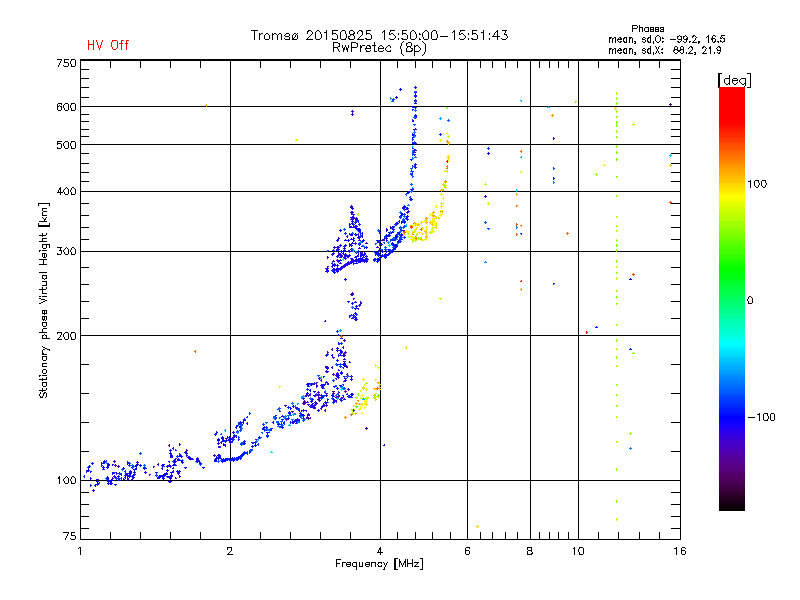
Task: Click the y-axis '750' tick label
Action: click(66, 63)
